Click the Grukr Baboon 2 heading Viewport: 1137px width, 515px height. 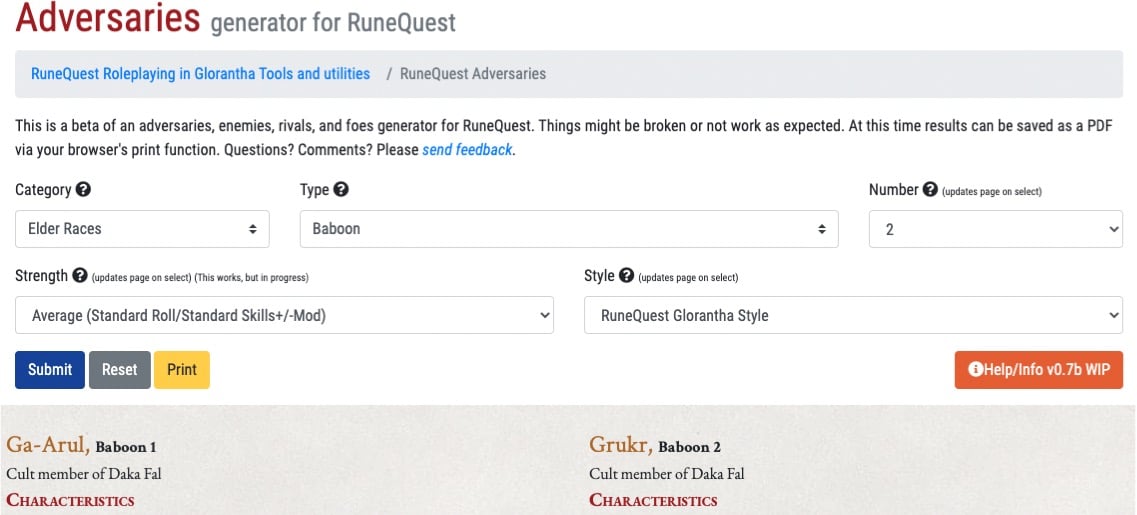coord(655,445)
